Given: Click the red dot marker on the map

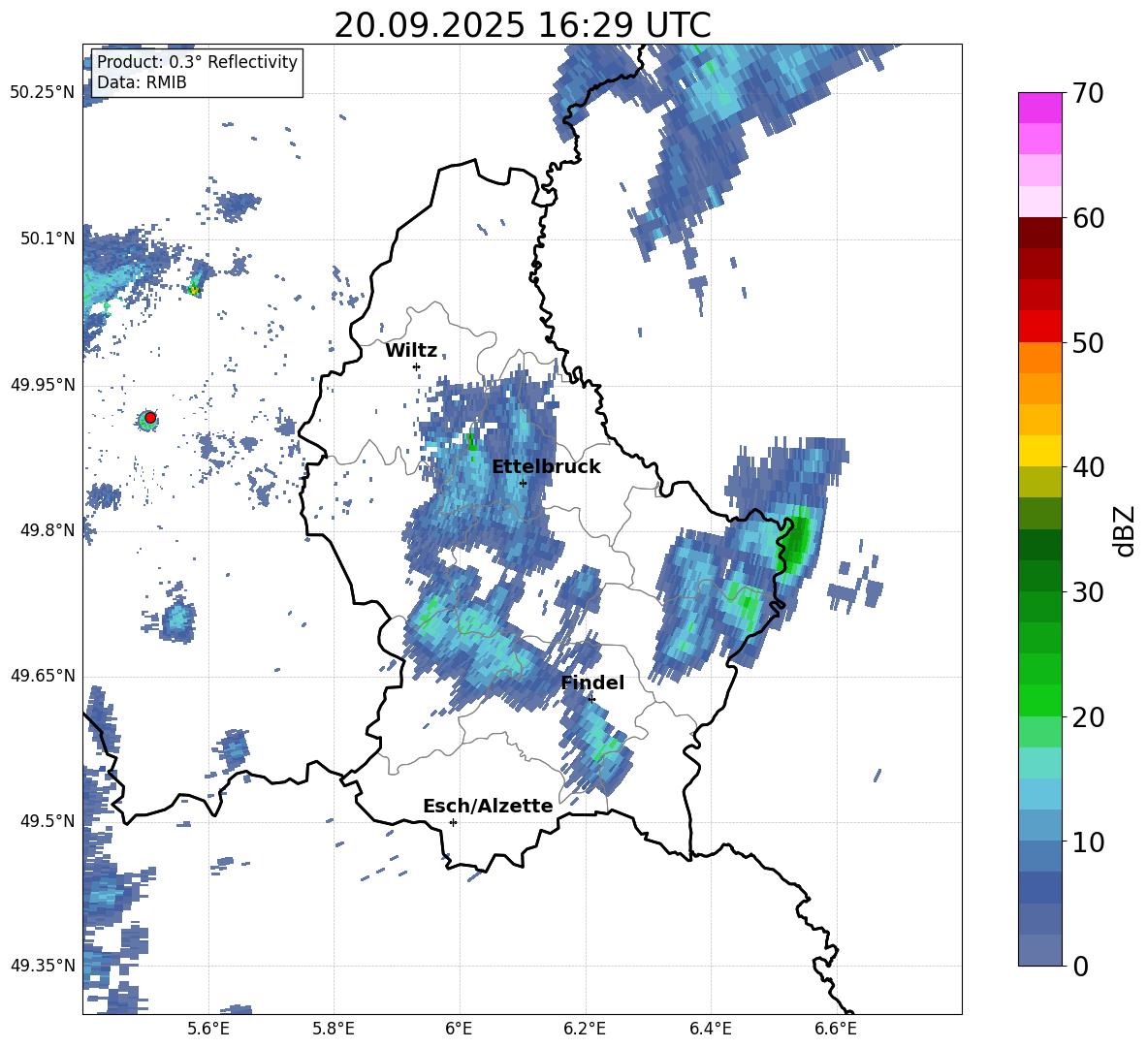Looking at the screenshot, I should [150, 417].
